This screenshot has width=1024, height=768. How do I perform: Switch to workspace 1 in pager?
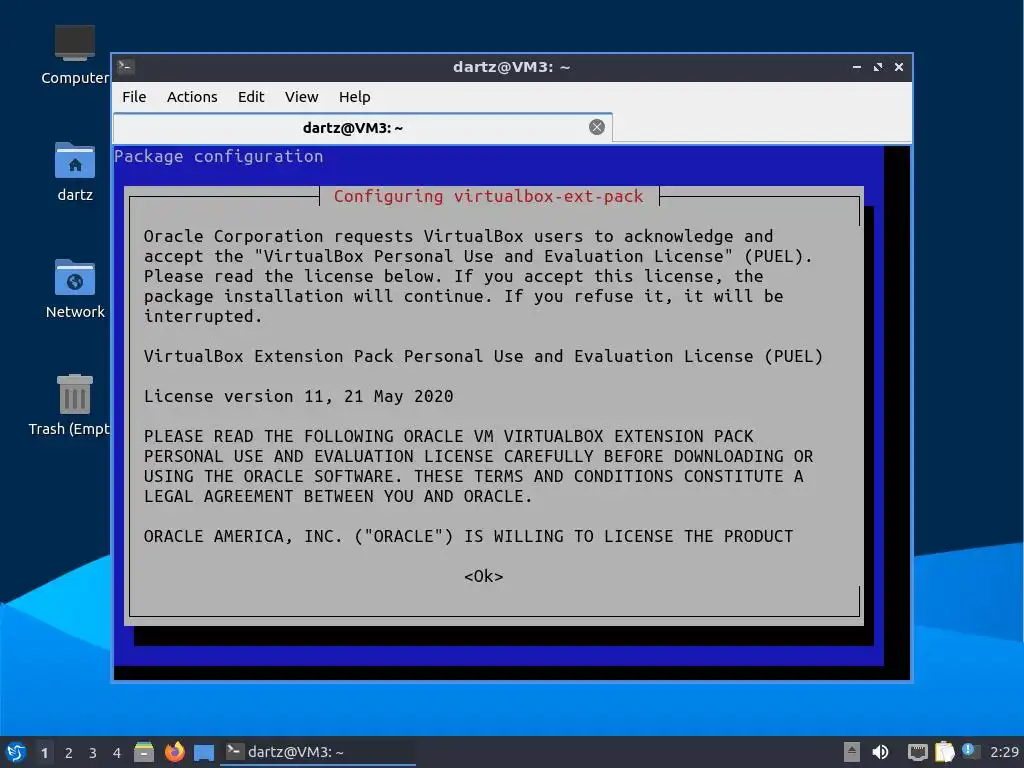point(44,752)
